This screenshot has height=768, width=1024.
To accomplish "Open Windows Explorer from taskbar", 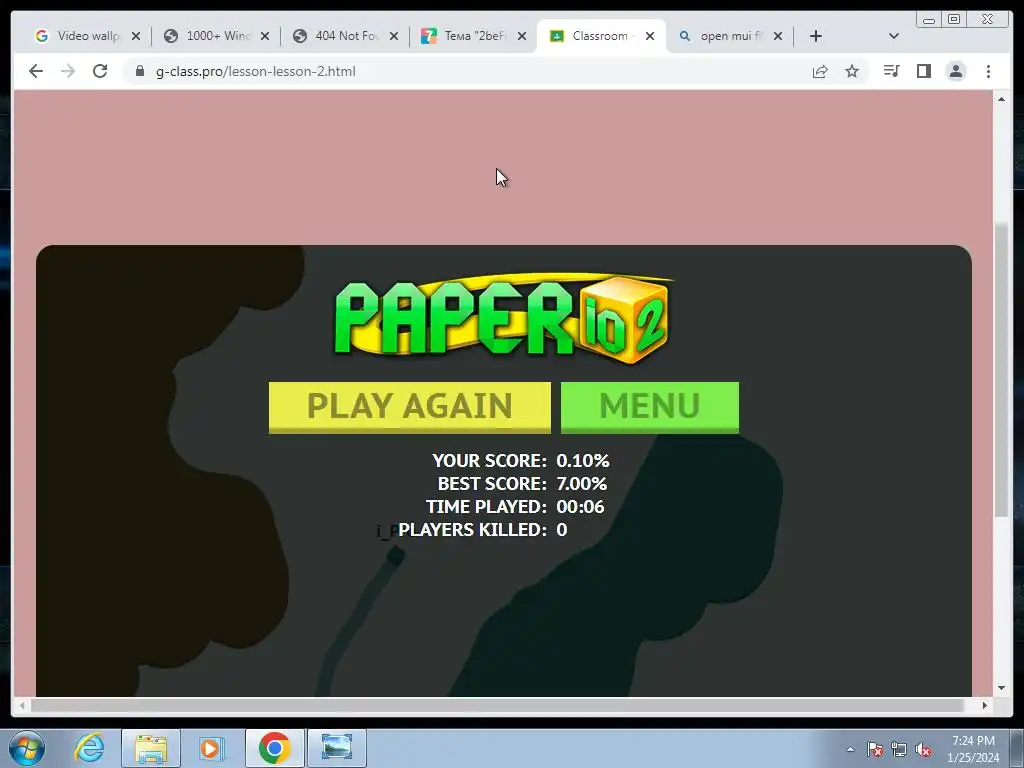I will (151, 748).
